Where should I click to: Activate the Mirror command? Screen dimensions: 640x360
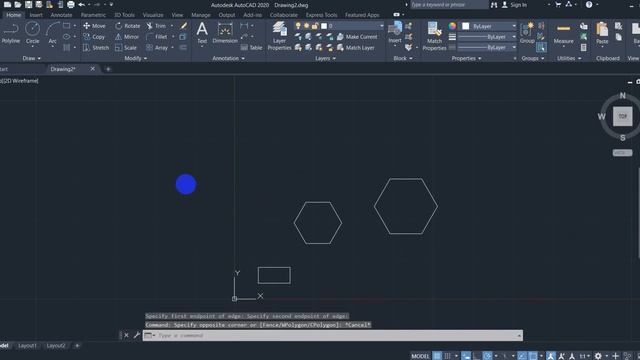click(127, 37)
